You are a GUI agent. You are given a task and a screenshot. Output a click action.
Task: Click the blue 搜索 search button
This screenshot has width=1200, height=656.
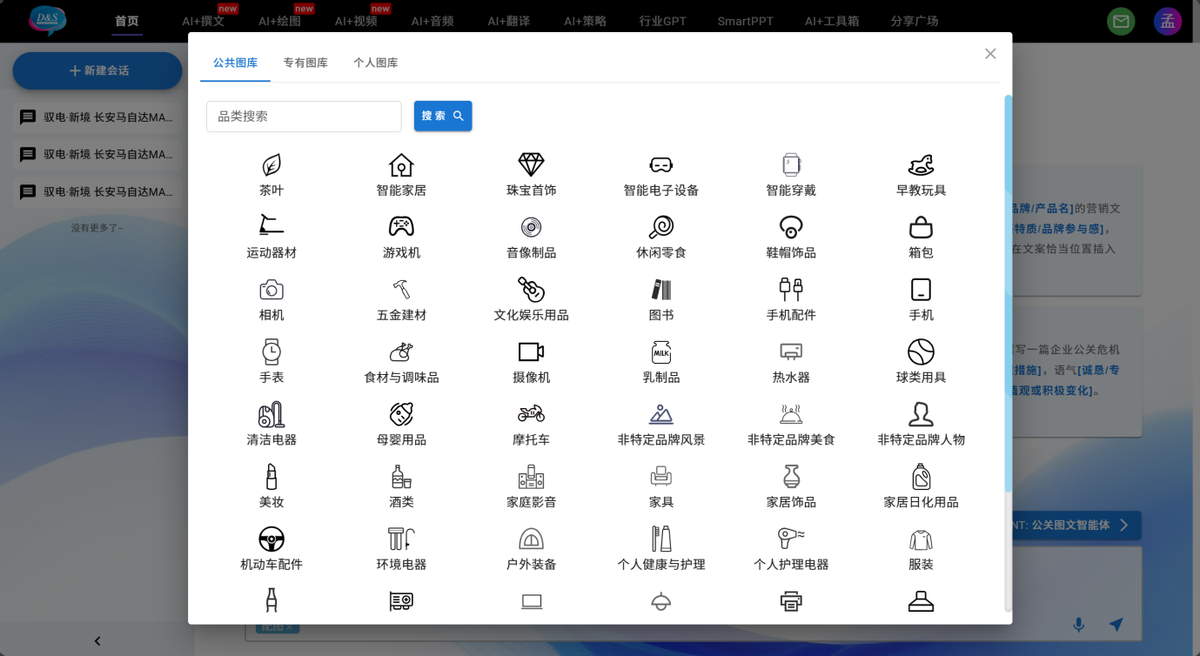[442, 116]
